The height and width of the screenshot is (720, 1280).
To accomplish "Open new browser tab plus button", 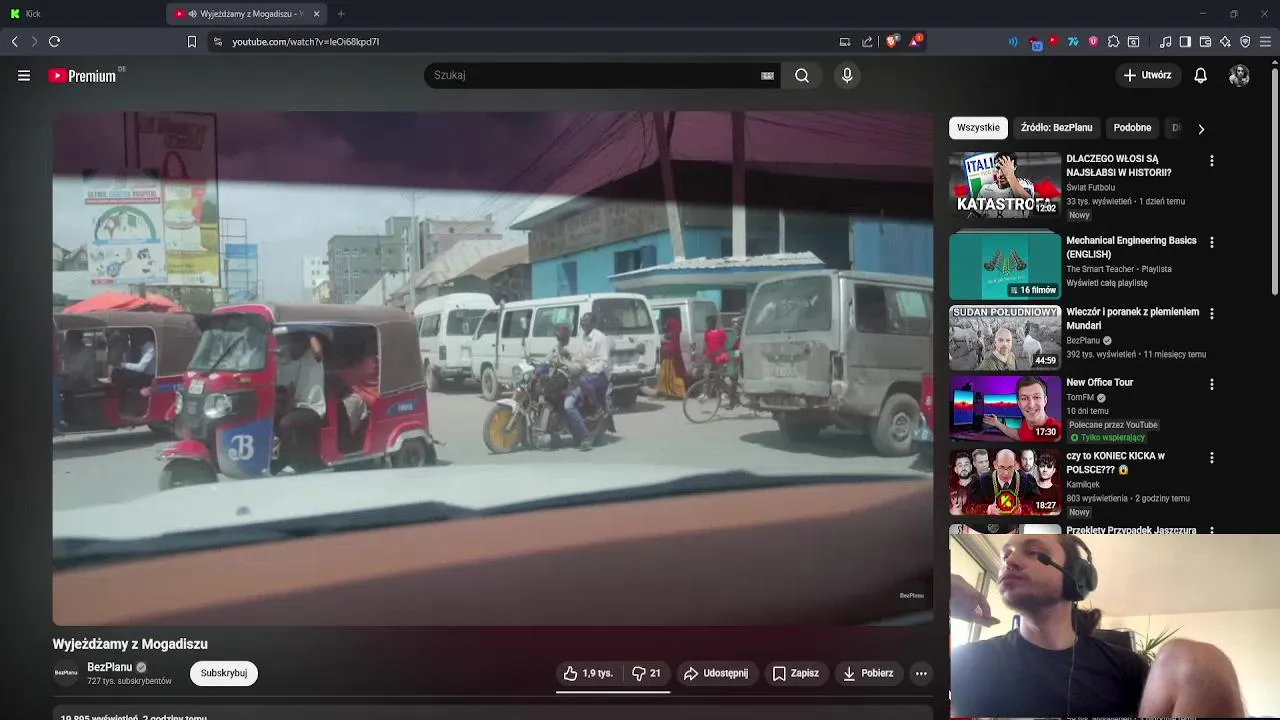I will [x=341, y=14].
